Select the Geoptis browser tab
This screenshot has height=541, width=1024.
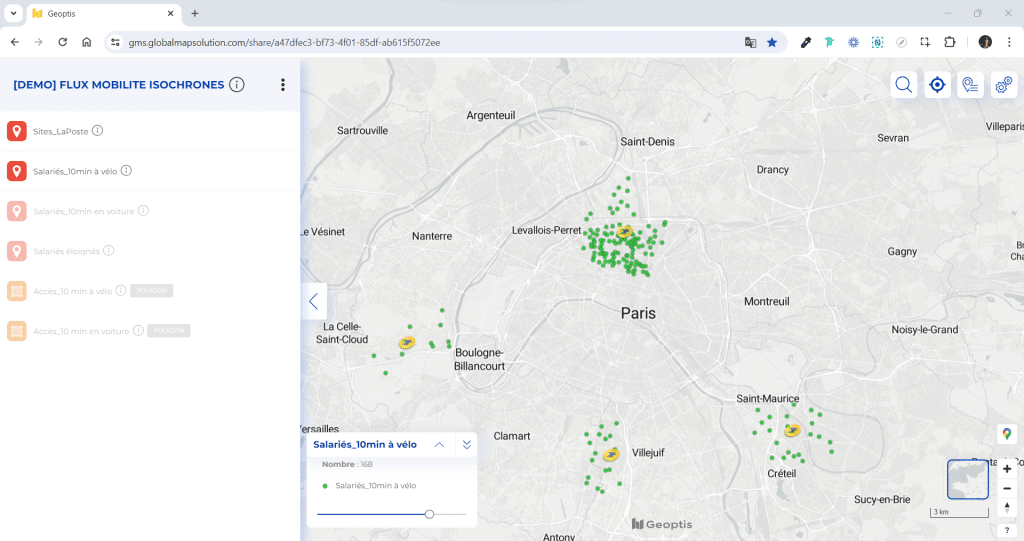(103, 13)
